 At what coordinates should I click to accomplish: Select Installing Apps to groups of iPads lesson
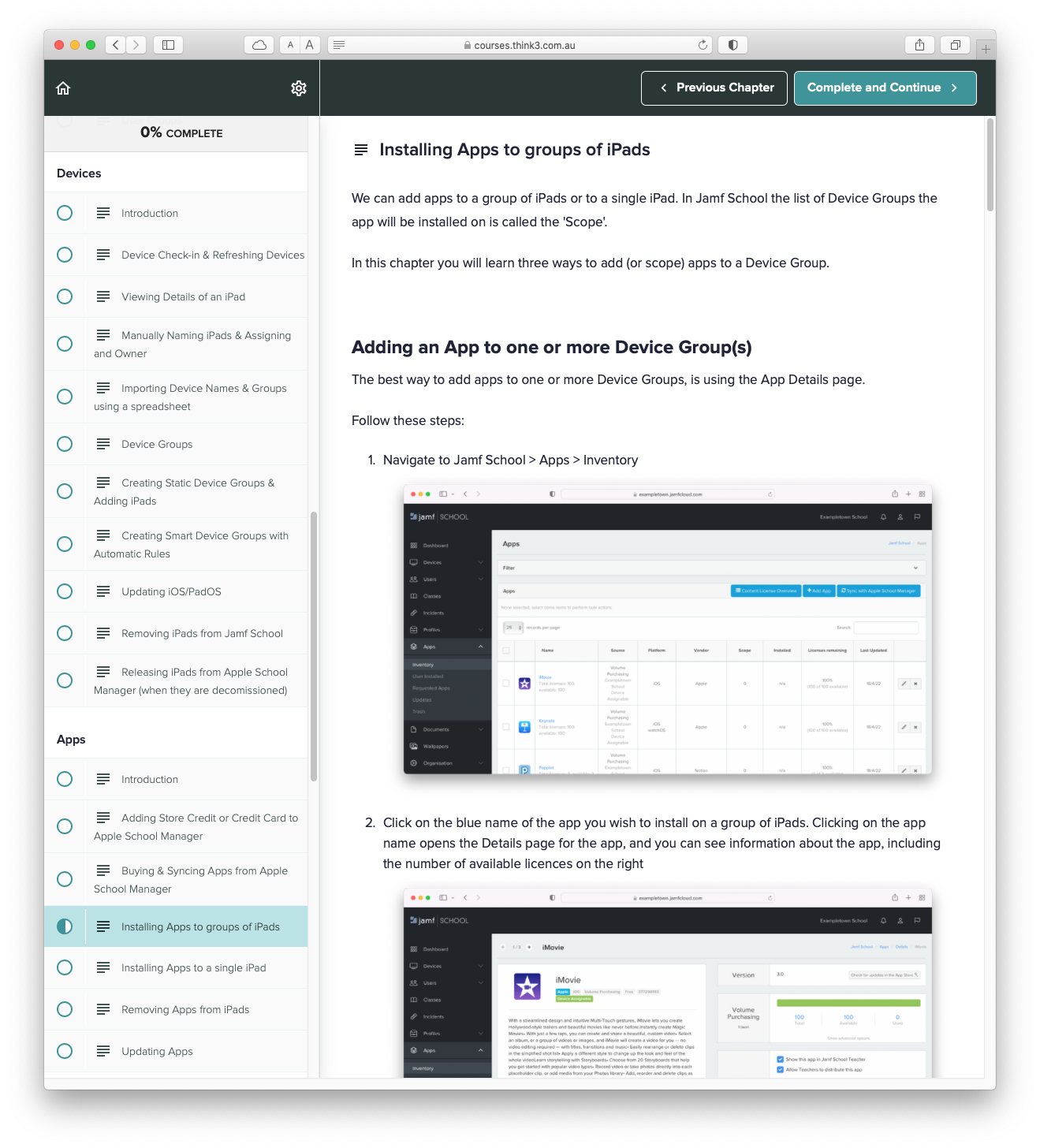click(x=176, y=926)
